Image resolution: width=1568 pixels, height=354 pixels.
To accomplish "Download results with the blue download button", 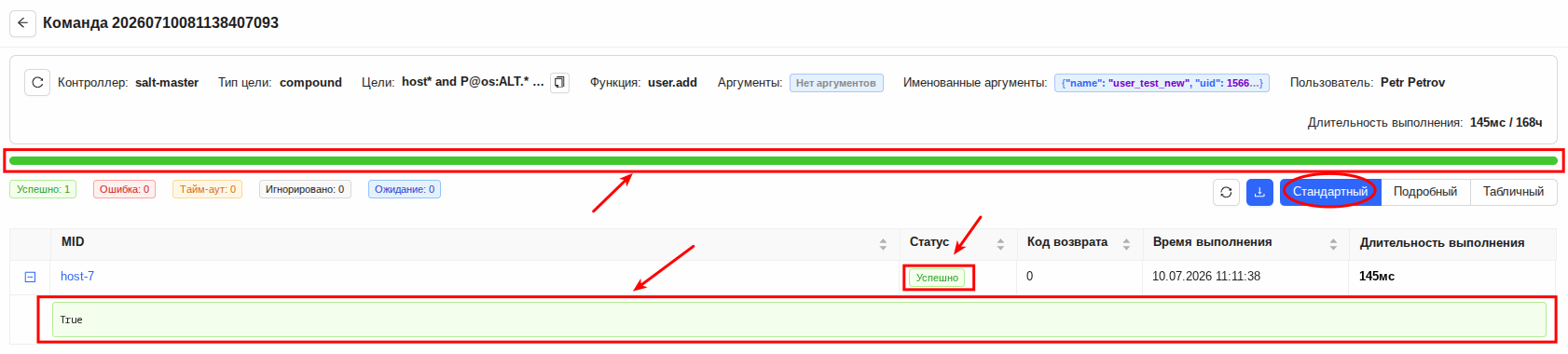I will point(1259,192).
